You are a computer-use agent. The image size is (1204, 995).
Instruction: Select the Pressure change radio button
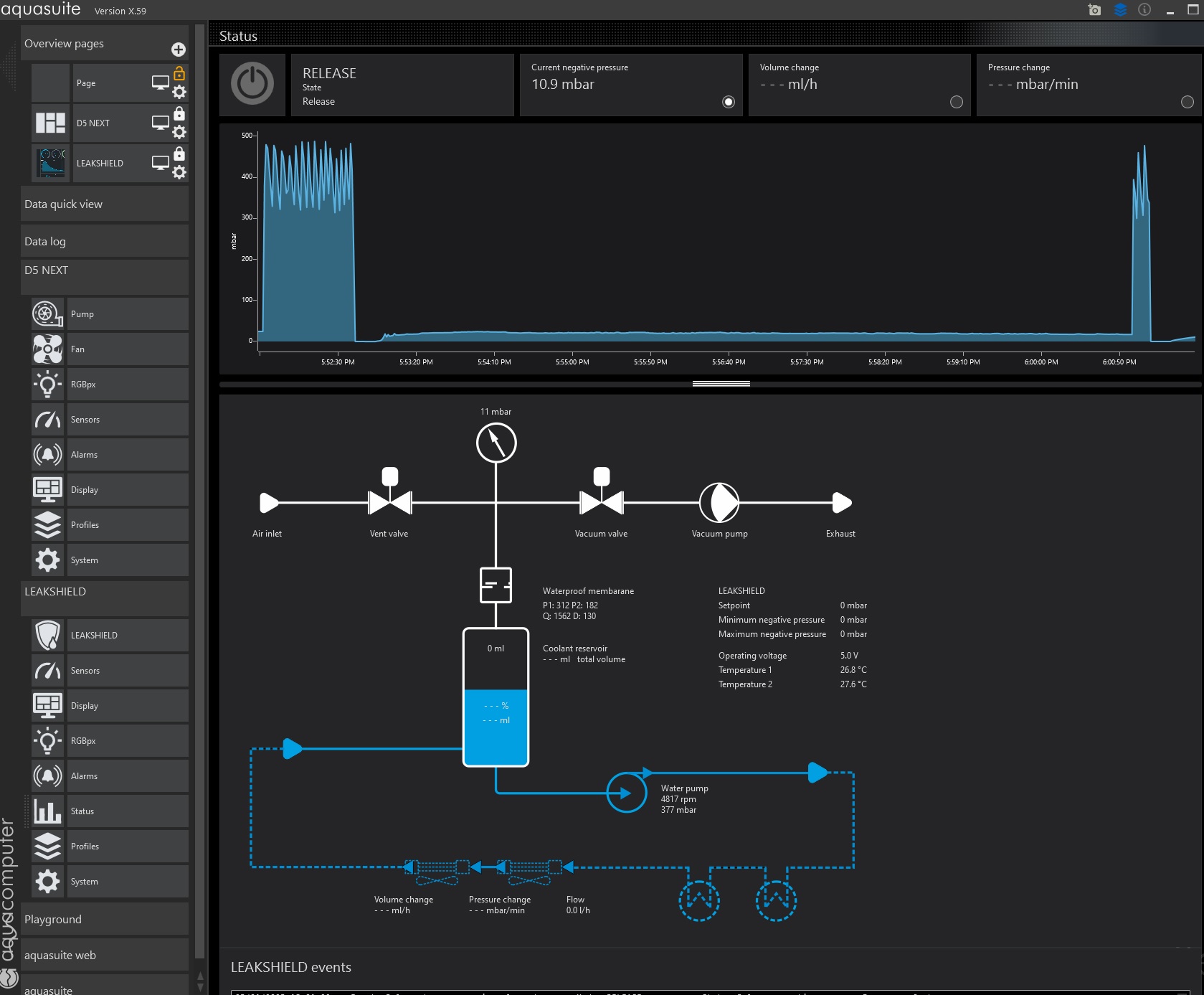1187,102
